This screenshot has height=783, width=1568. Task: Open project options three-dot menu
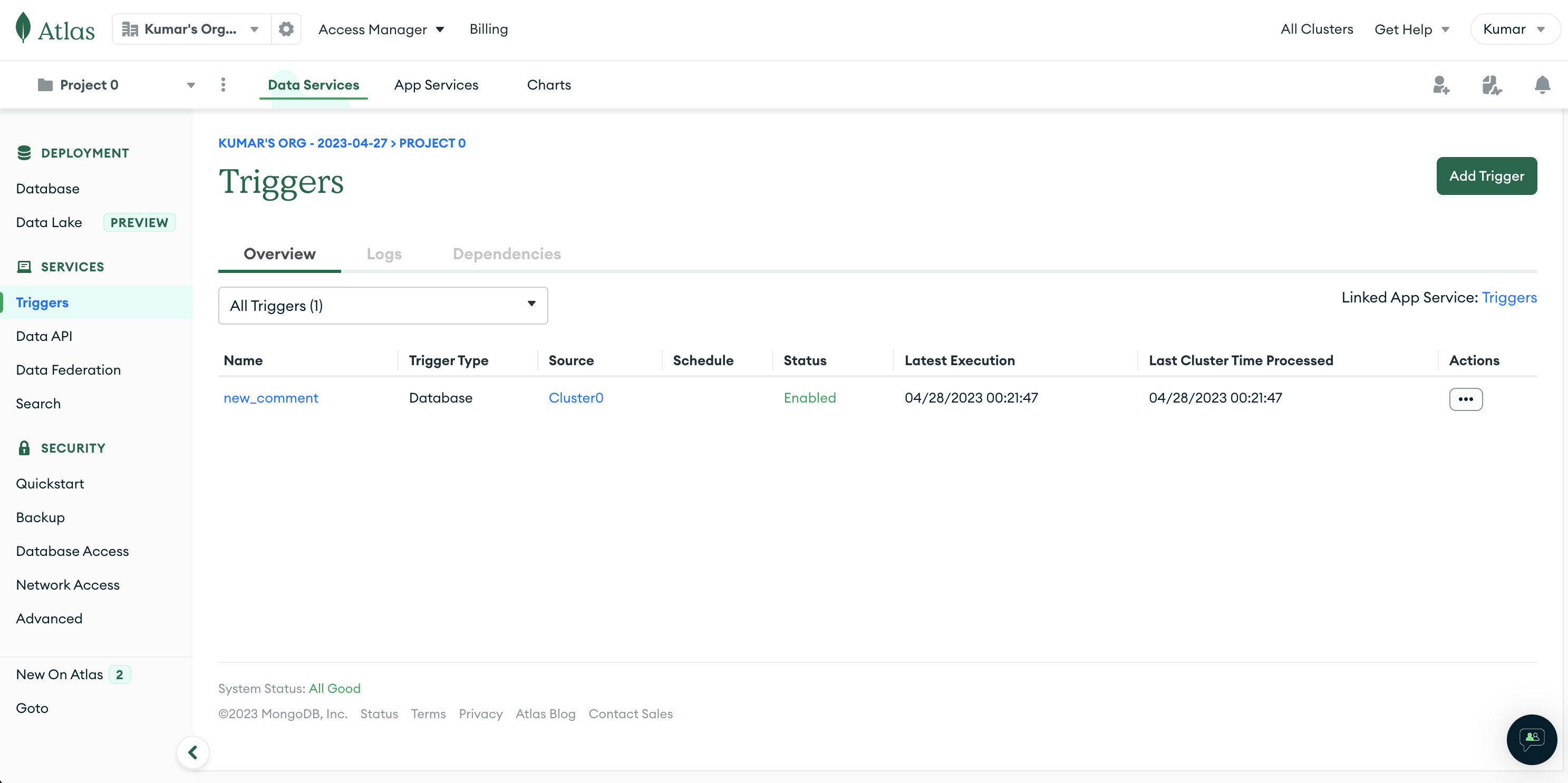click(x=224, y=84)
